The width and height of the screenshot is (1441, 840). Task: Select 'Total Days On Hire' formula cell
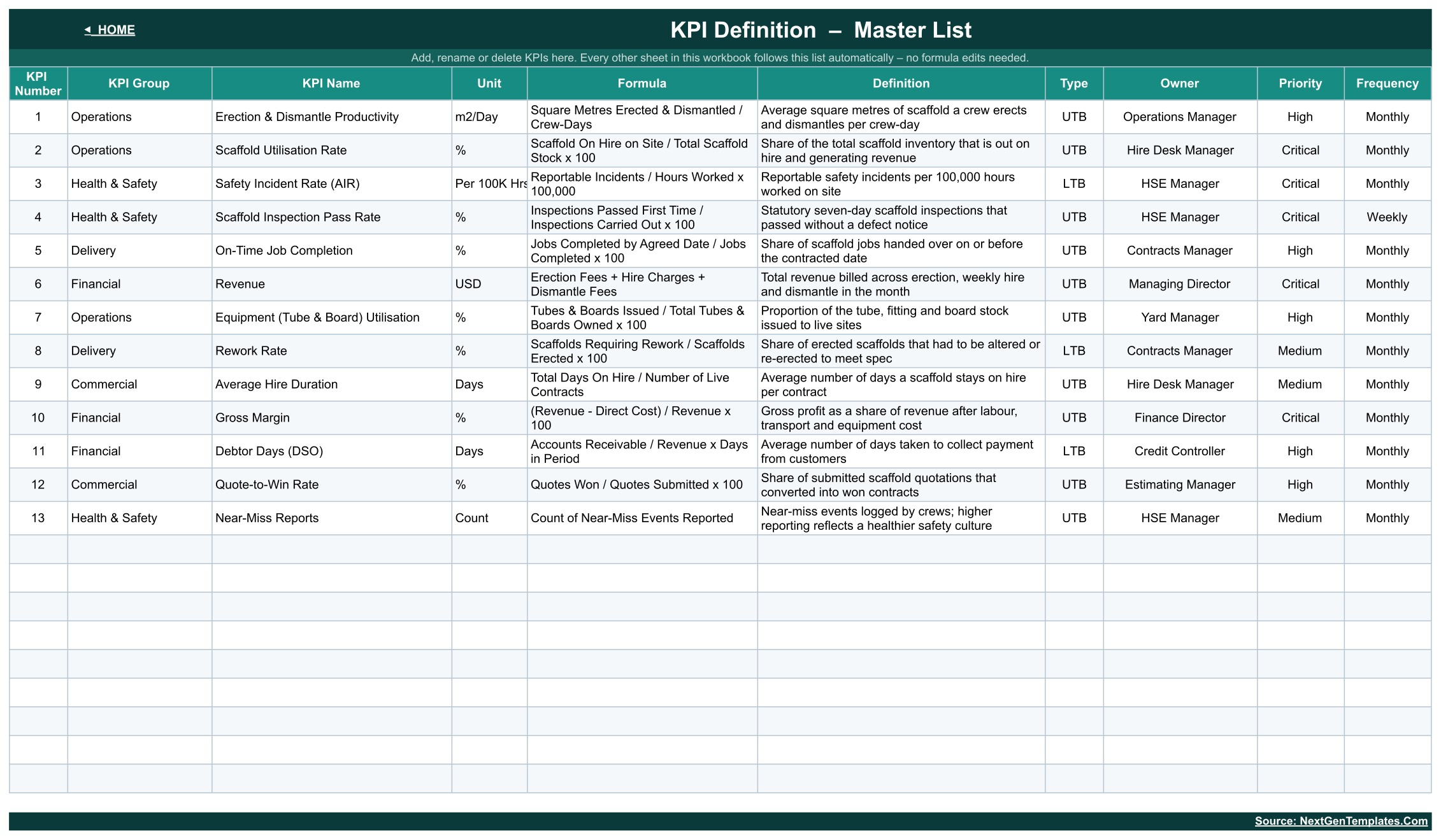click(642, 385)
